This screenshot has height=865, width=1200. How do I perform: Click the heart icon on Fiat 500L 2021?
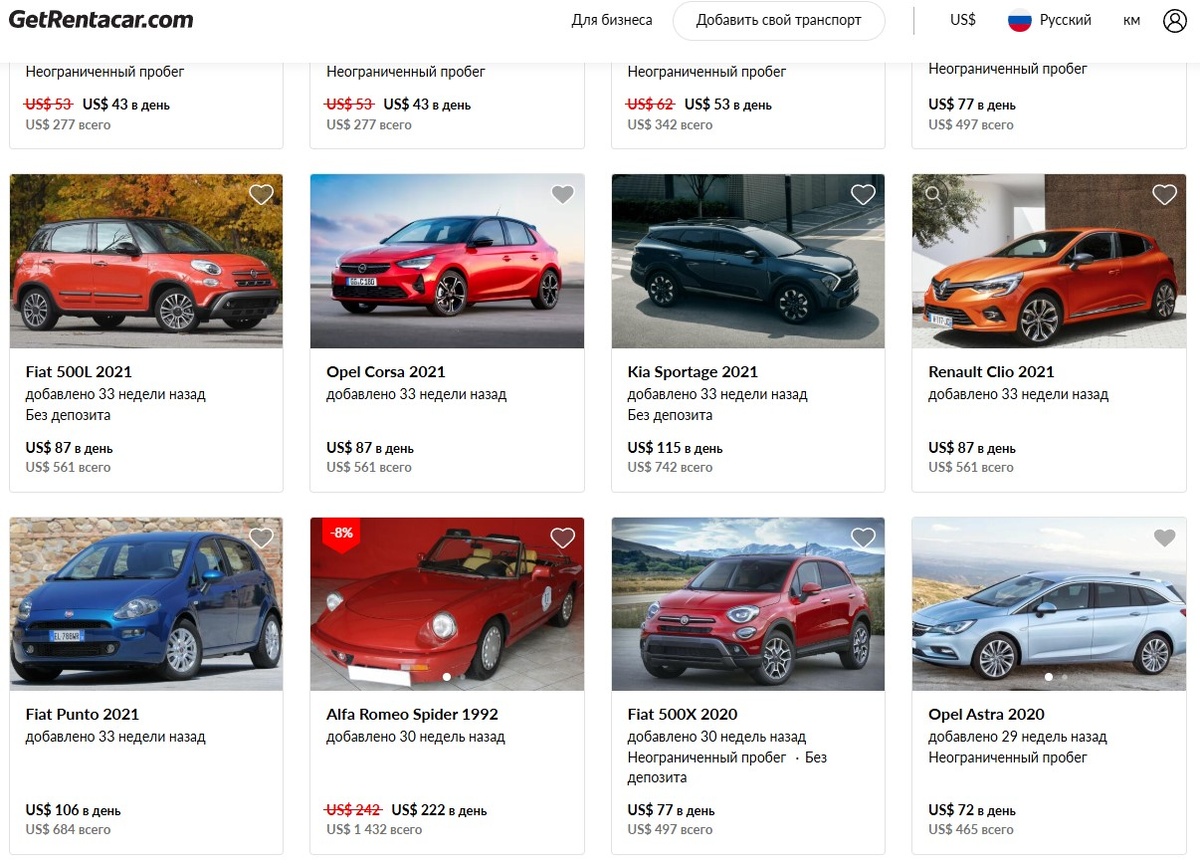pyautogui.click(x=260, y=194)
